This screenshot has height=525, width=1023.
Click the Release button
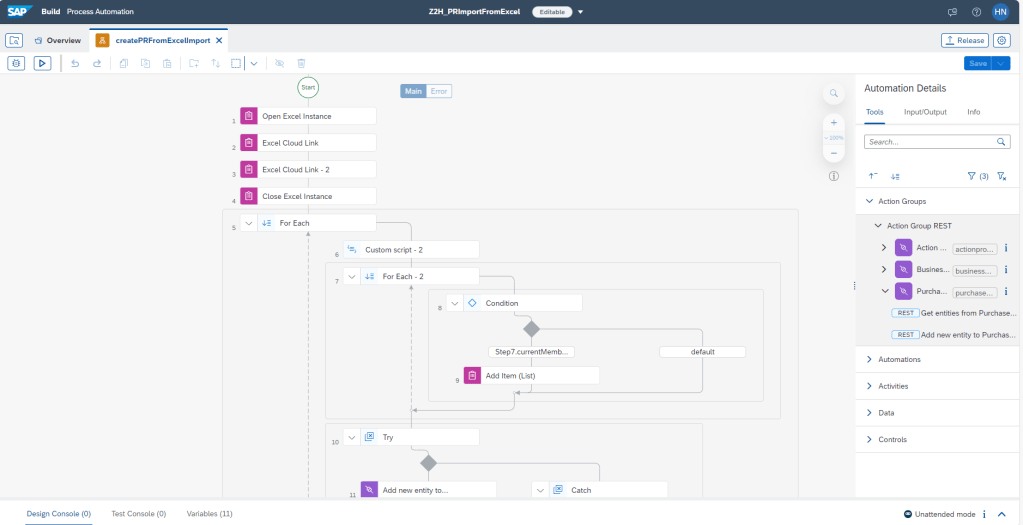(964, 40)
